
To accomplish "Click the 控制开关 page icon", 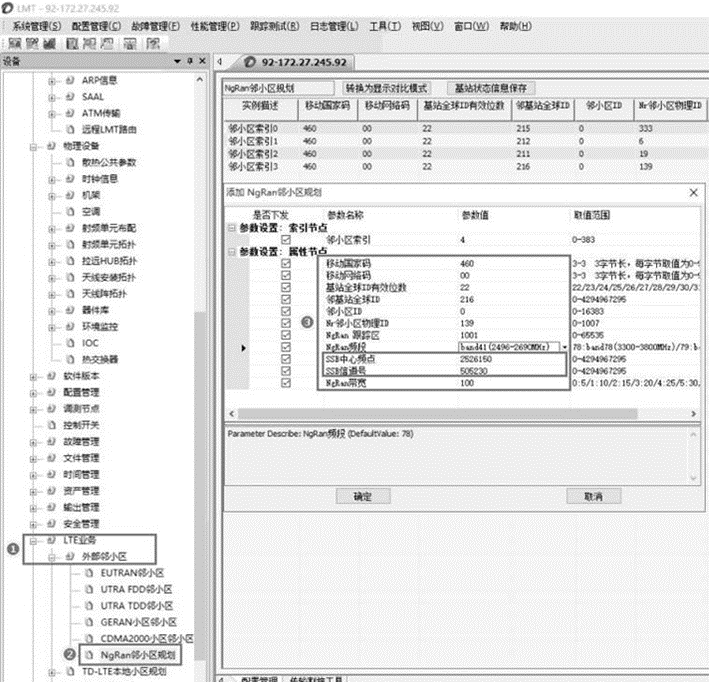I will [52, 425].
